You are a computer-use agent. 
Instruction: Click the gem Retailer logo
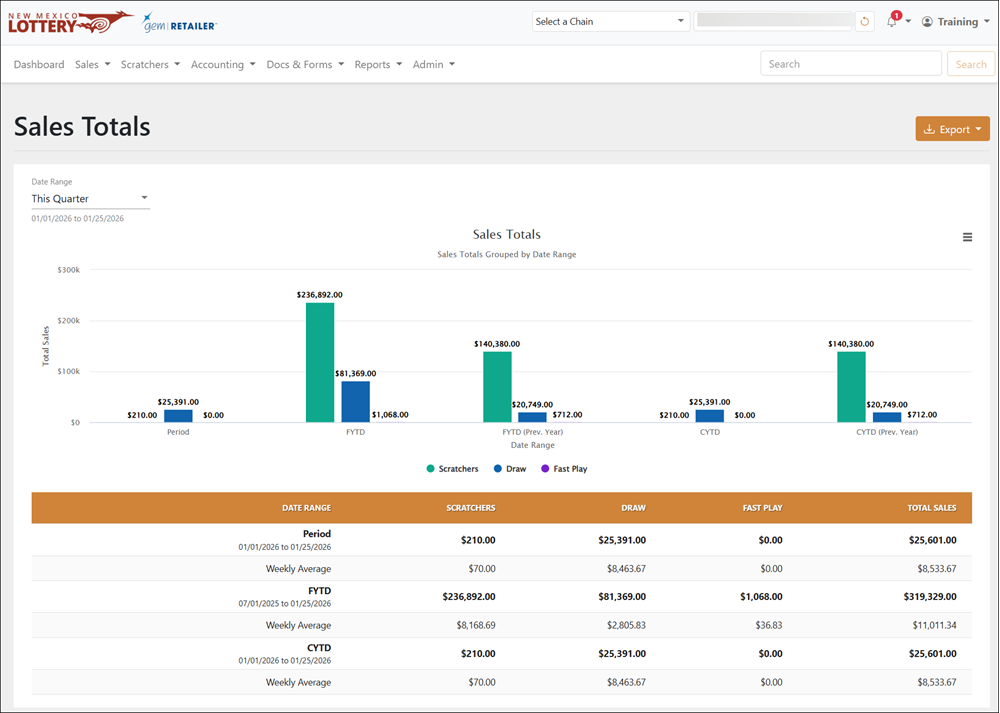179,23
